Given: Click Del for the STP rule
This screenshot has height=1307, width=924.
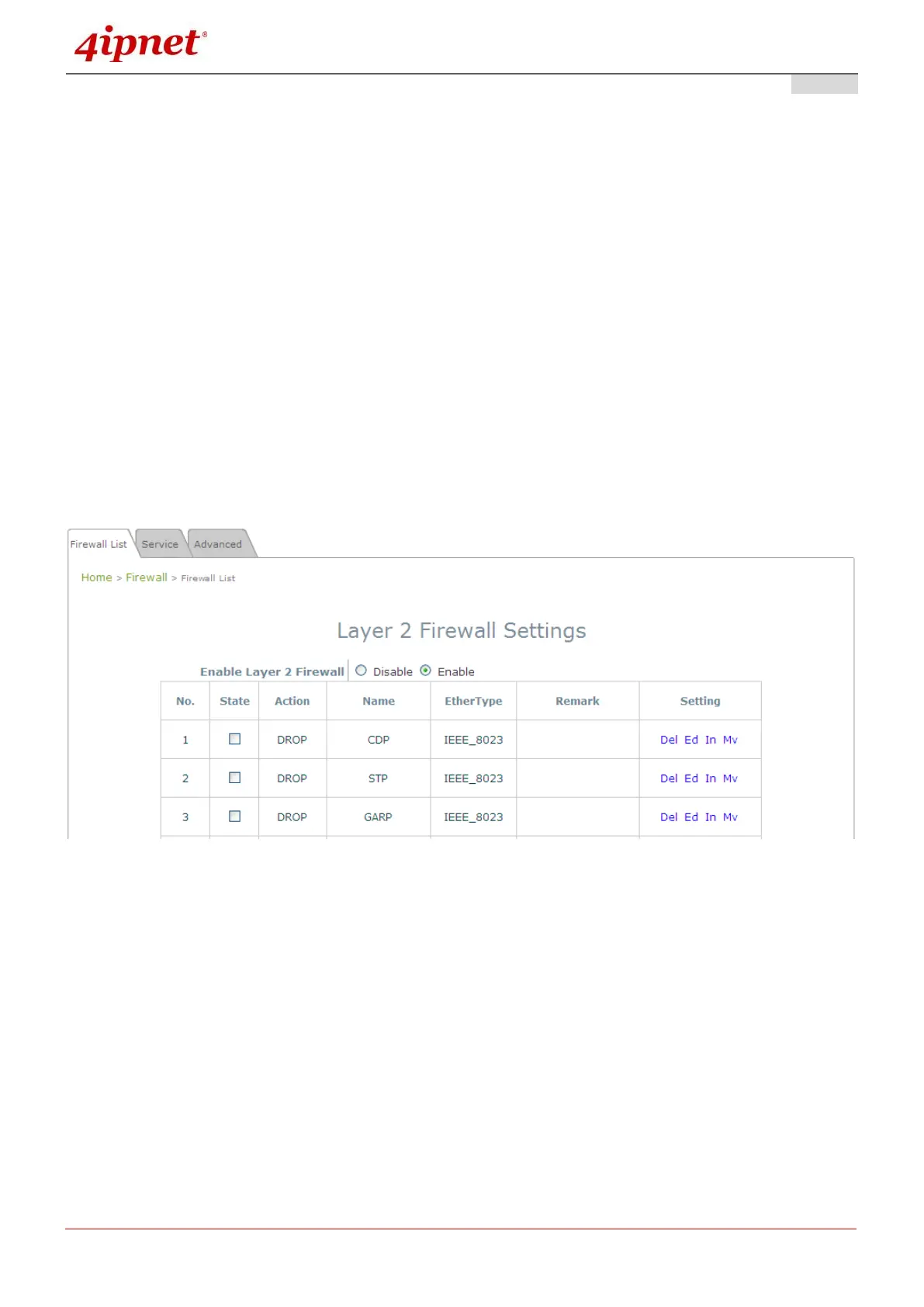Looking at the screenshot, I should [669, 778].
